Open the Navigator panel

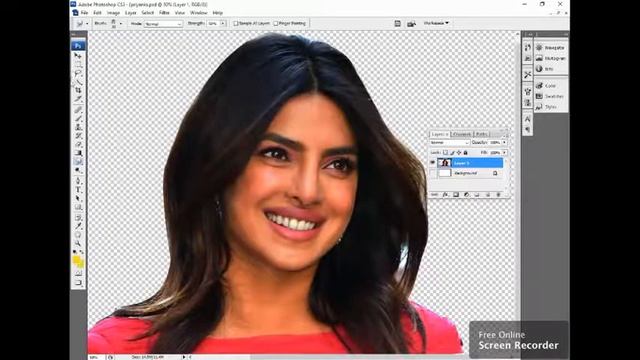coord(551,48)
